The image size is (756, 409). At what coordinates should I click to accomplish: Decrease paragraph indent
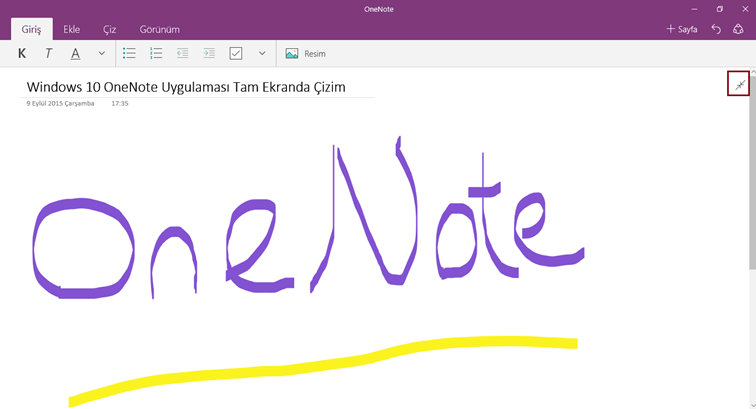[x=182, y=54]
